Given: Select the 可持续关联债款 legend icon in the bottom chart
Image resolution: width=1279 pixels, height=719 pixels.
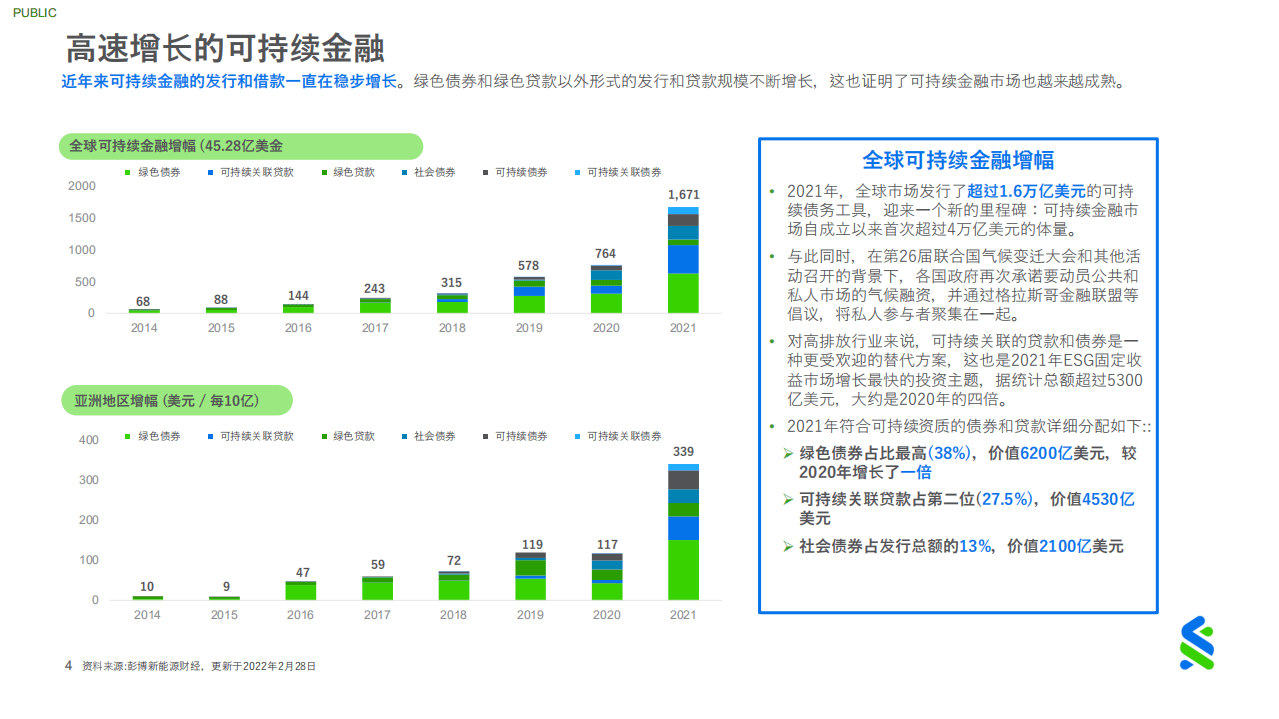Looking at the screenshot, I should 208,437.
